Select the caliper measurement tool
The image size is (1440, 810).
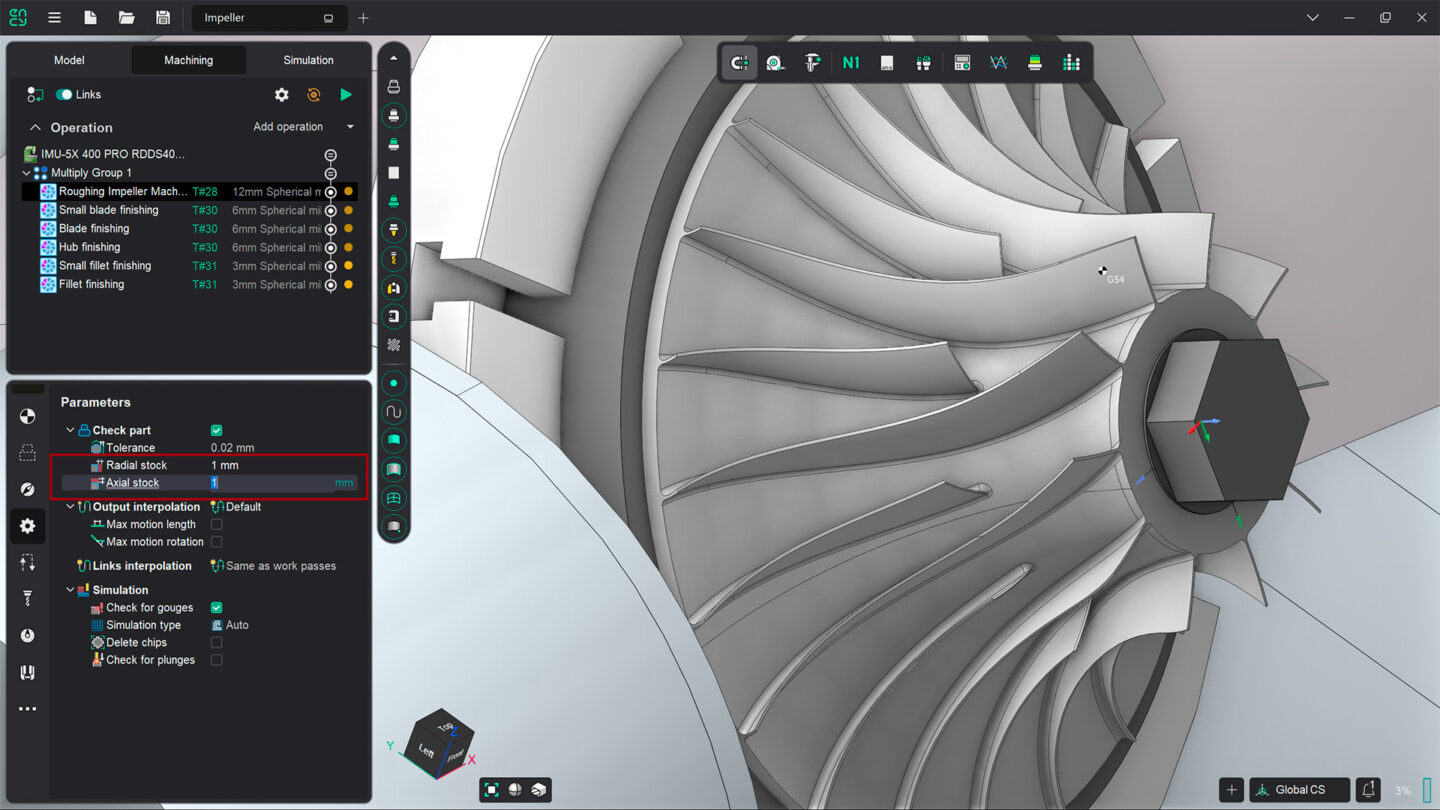click(813, 62)
